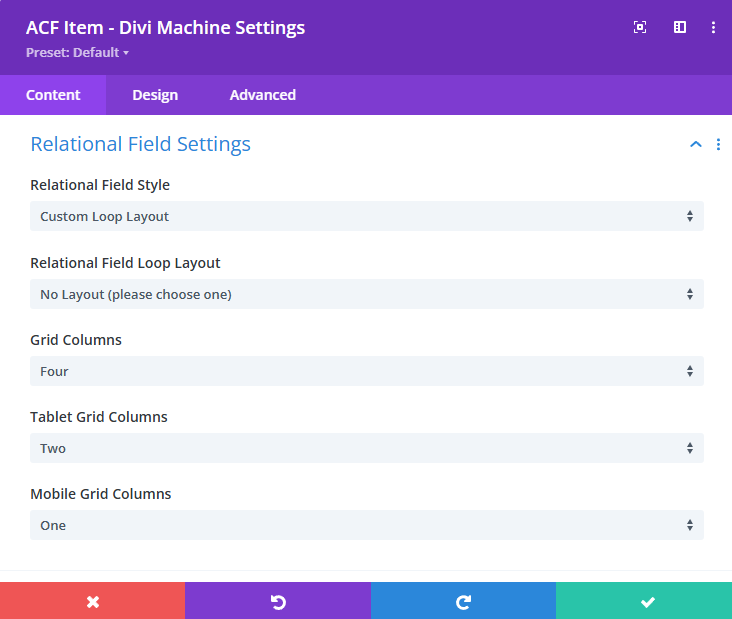Open the Relational Field Loop Layout dropdown
This screenshot has height=619, width=732.
pos(367,294)
